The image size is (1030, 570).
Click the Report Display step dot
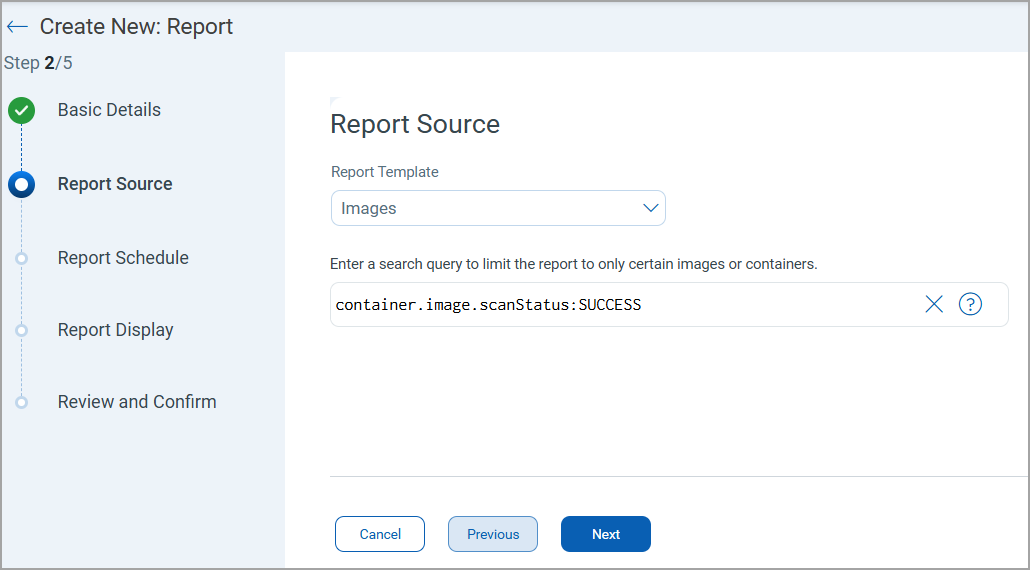21,330
